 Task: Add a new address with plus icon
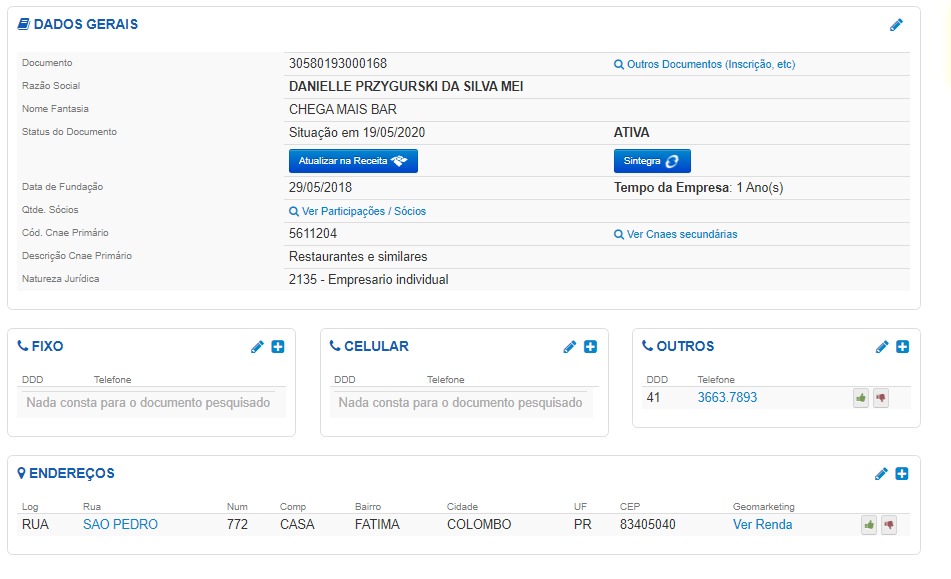click(x=902, y=474)
